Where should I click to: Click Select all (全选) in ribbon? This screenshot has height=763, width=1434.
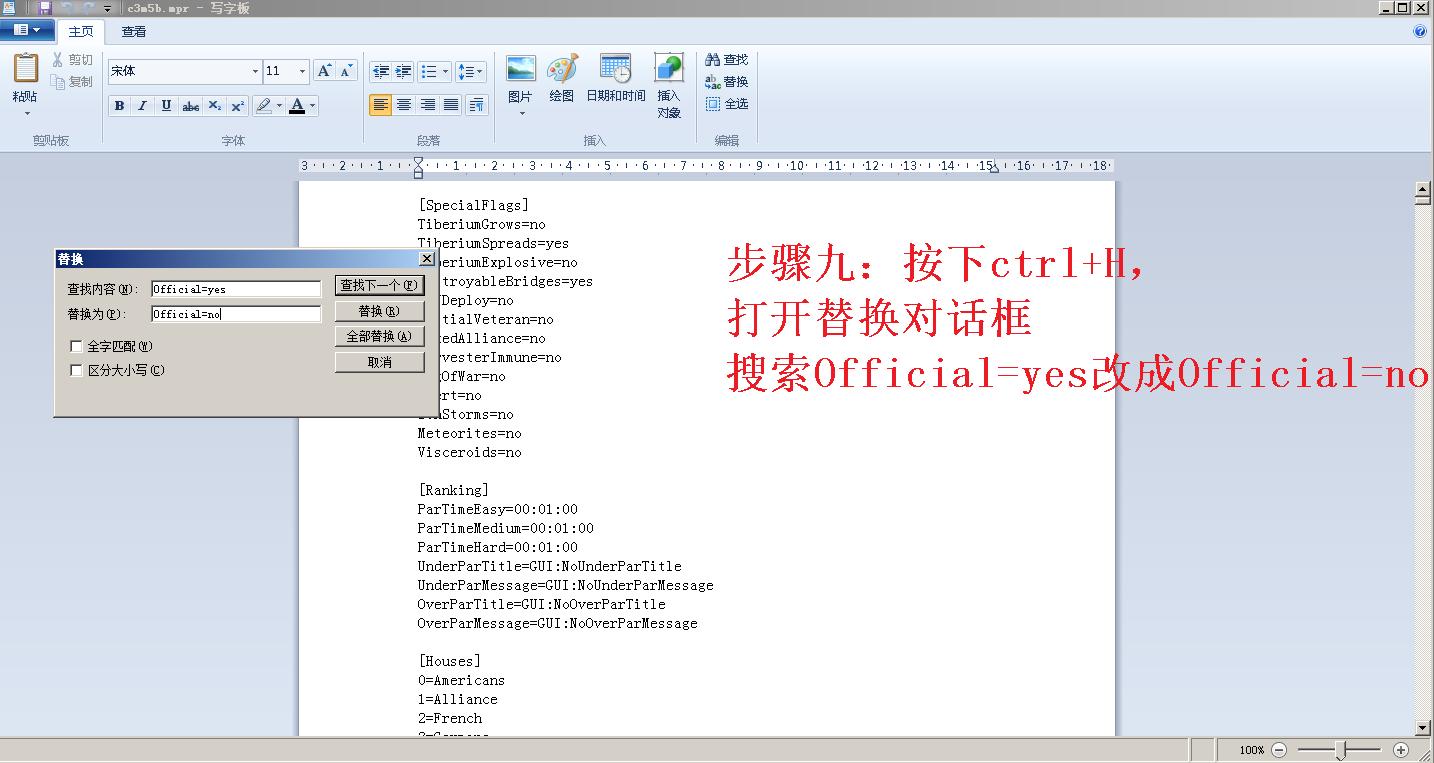[726, 104]
